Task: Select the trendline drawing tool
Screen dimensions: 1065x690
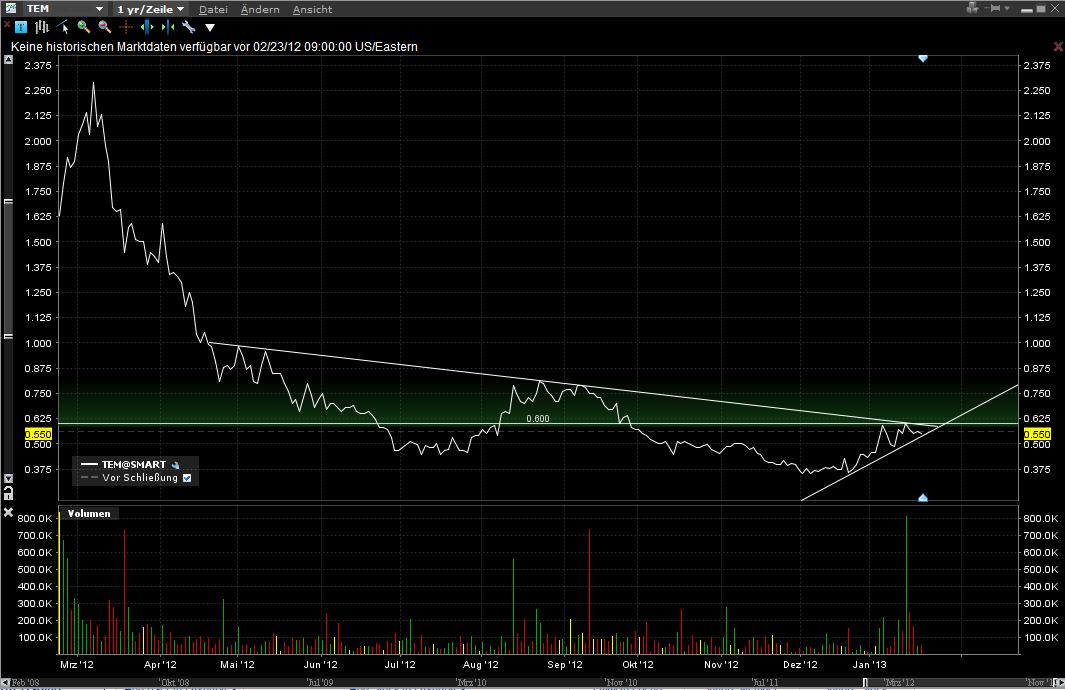Action: [x=63, y=27]
